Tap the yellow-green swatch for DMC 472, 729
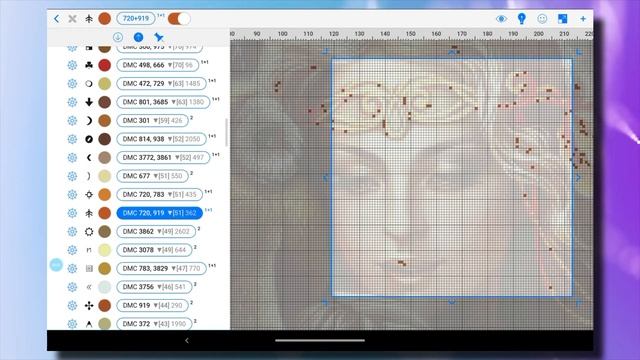The height and width of the screenshot is (360, 640). pyautogui.click(x=104, y=83)
